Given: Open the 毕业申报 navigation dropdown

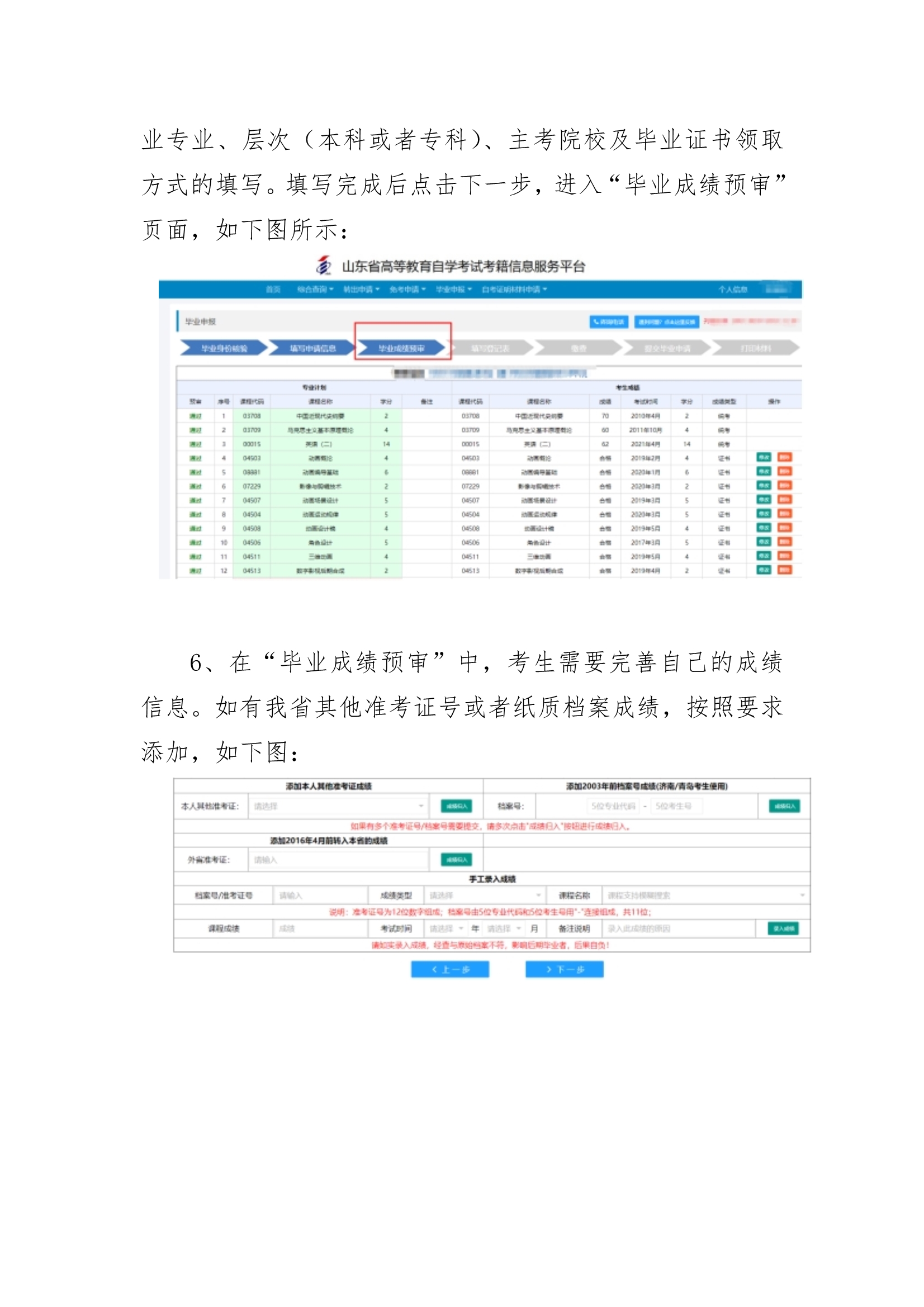Looking at the screenshot, I should pyautogui.click(x=453, y=289).
